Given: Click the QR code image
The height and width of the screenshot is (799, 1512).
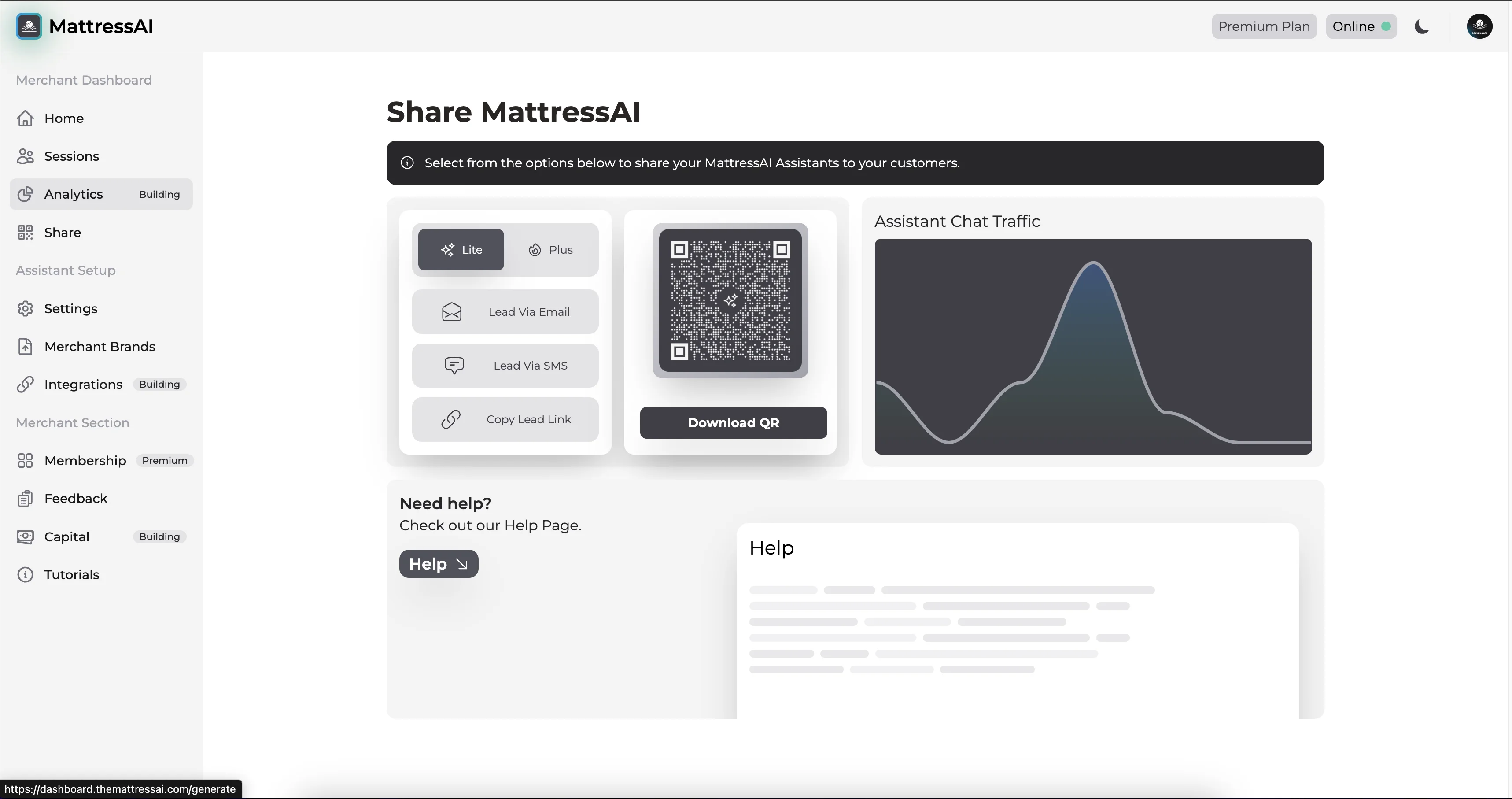Looking at the screenshot, I should point(730,300).
